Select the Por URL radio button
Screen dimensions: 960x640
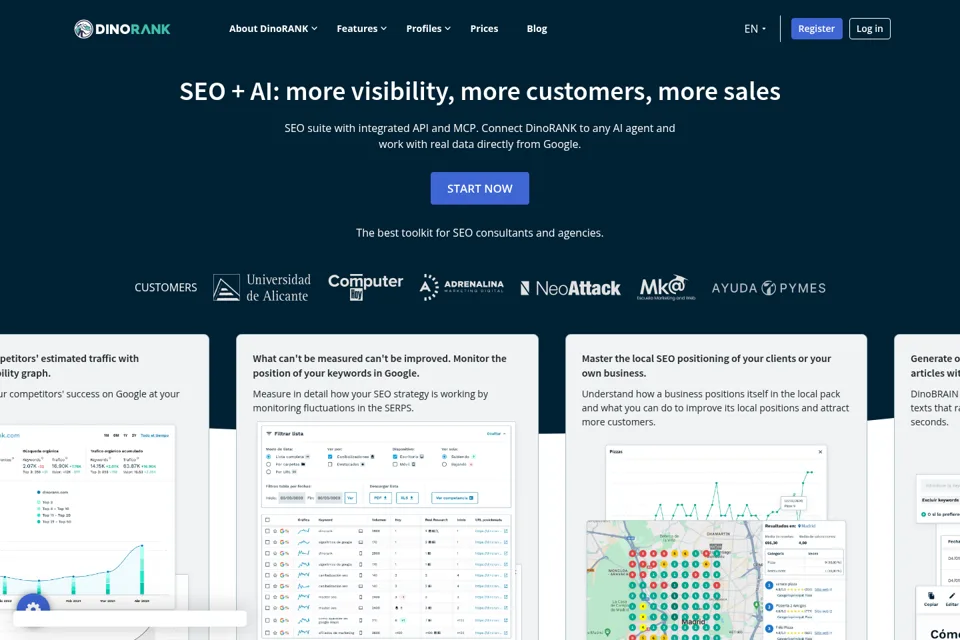[x=268, y=472]
